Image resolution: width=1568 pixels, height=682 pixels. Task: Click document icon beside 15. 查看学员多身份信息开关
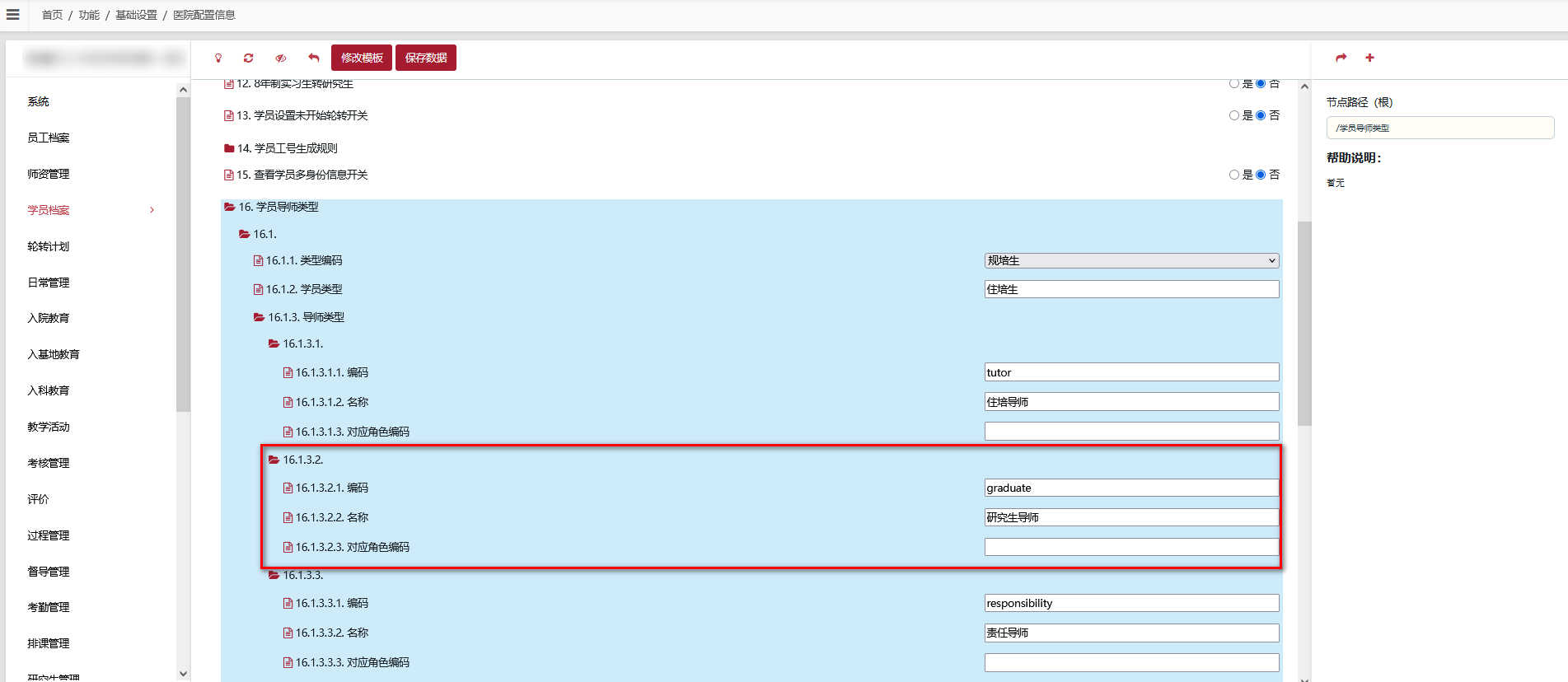pos(229,175)
